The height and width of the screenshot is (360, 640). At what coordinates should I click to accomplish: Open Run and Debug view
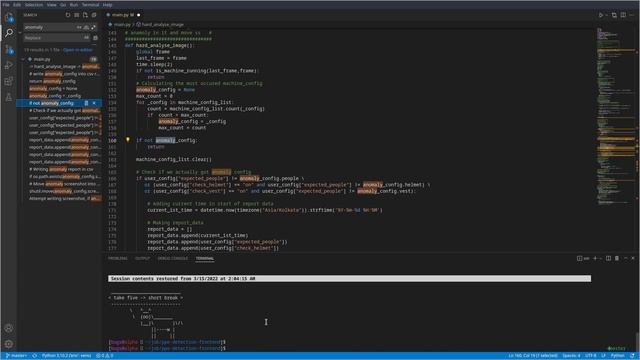(x=9, y=65)
